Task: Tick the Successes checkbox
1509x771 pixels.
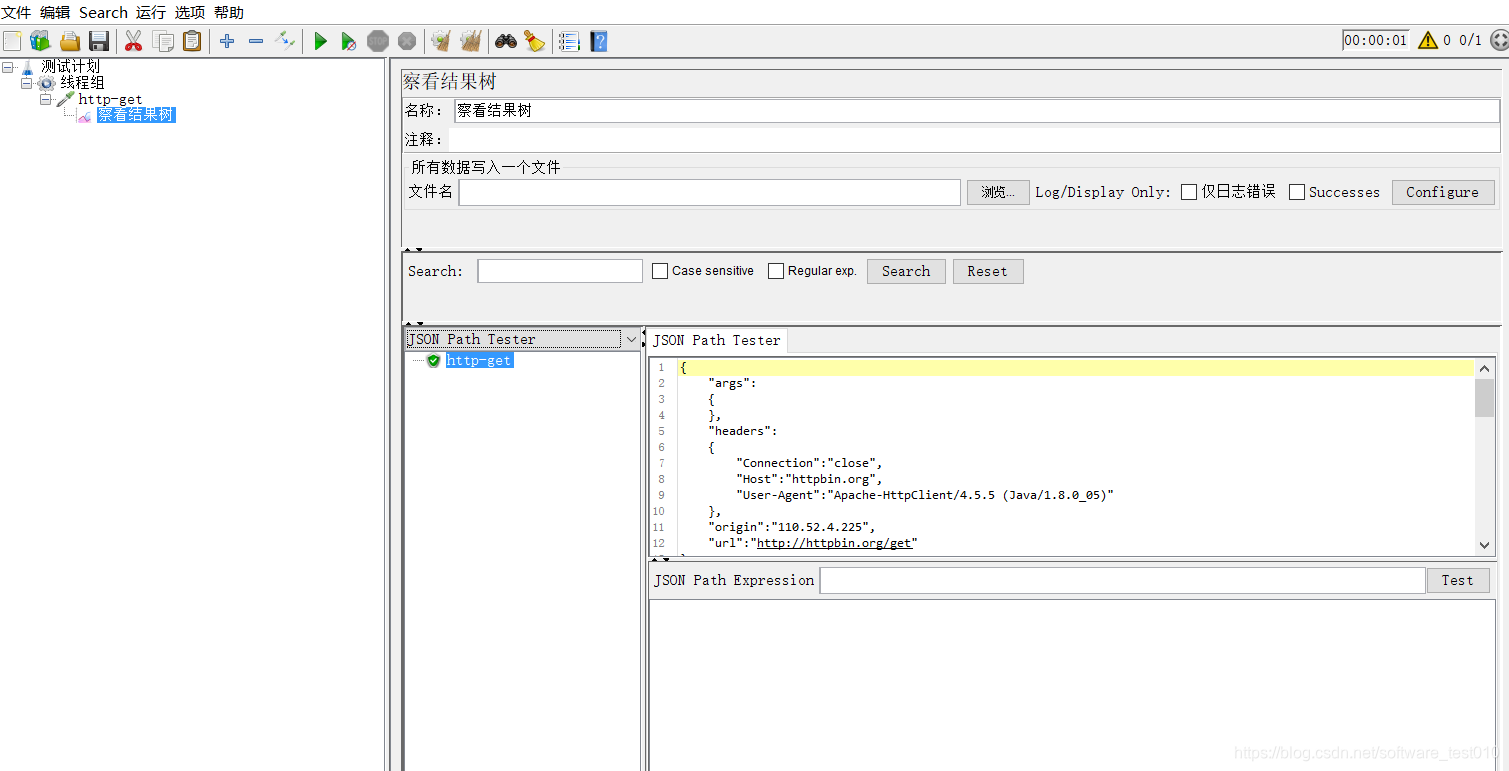Action: pos(1297,192)
